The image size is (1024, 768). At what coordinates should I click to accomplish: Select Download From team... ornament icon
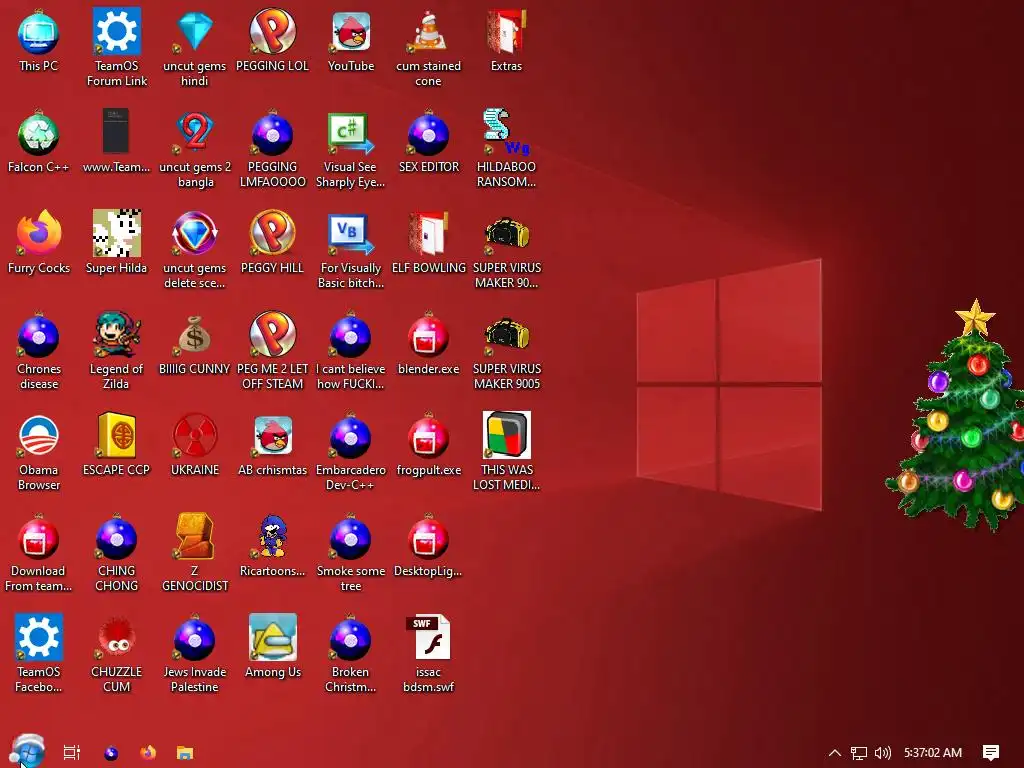(39, 553)
